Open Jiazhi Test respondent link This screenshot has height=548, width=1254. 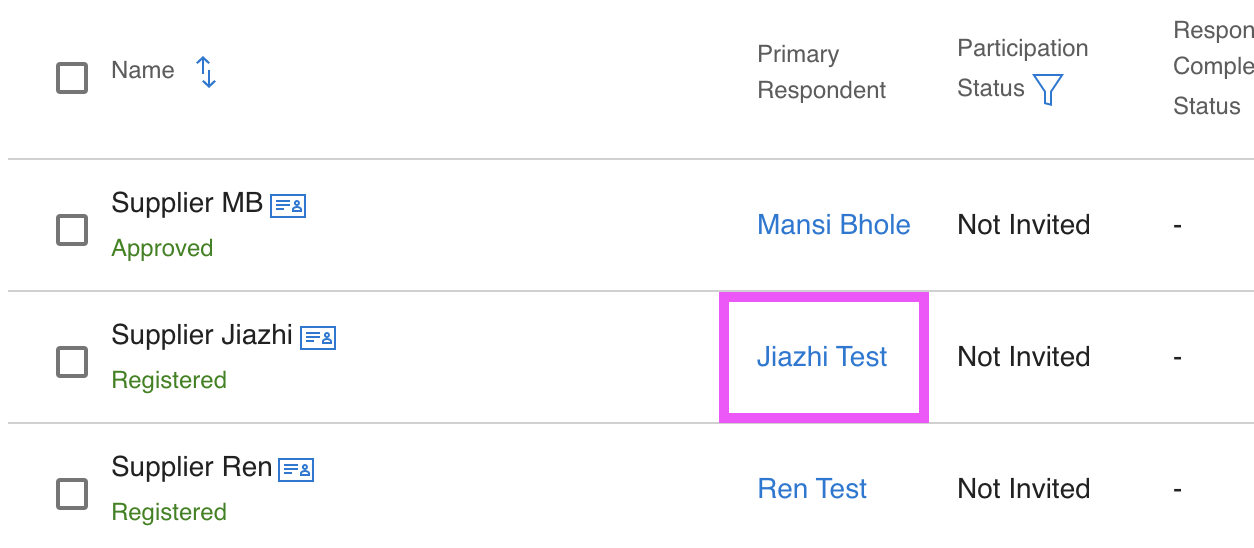coord(822,357)
